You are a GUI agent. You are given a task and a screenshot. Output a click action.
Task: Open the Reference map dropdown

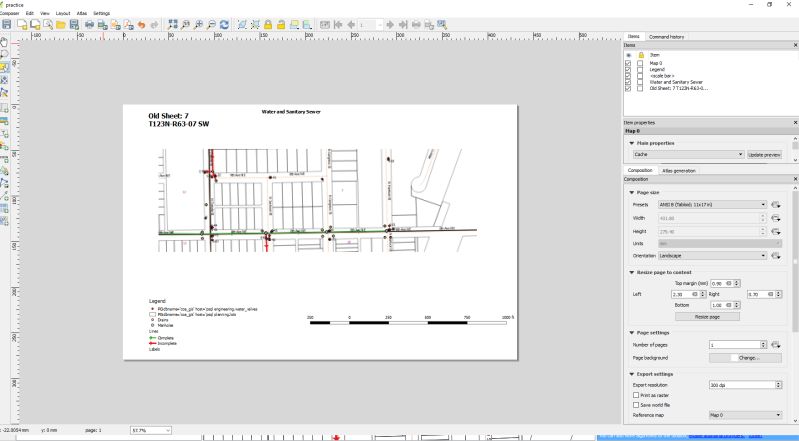745,415
